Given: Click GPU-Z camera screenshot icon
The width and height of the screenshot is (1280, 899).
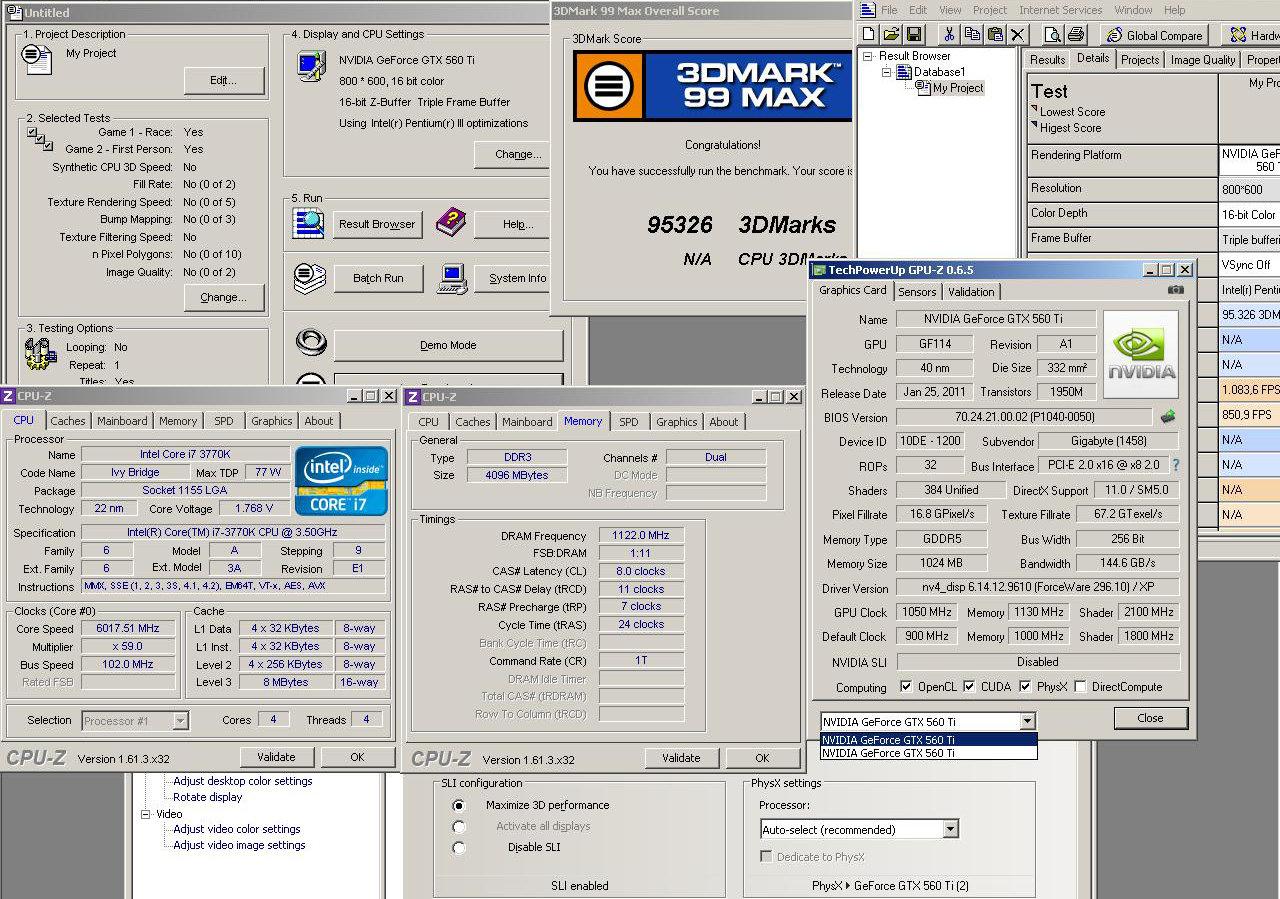Looking at the screenshot, I should (x=1176, y=290).
